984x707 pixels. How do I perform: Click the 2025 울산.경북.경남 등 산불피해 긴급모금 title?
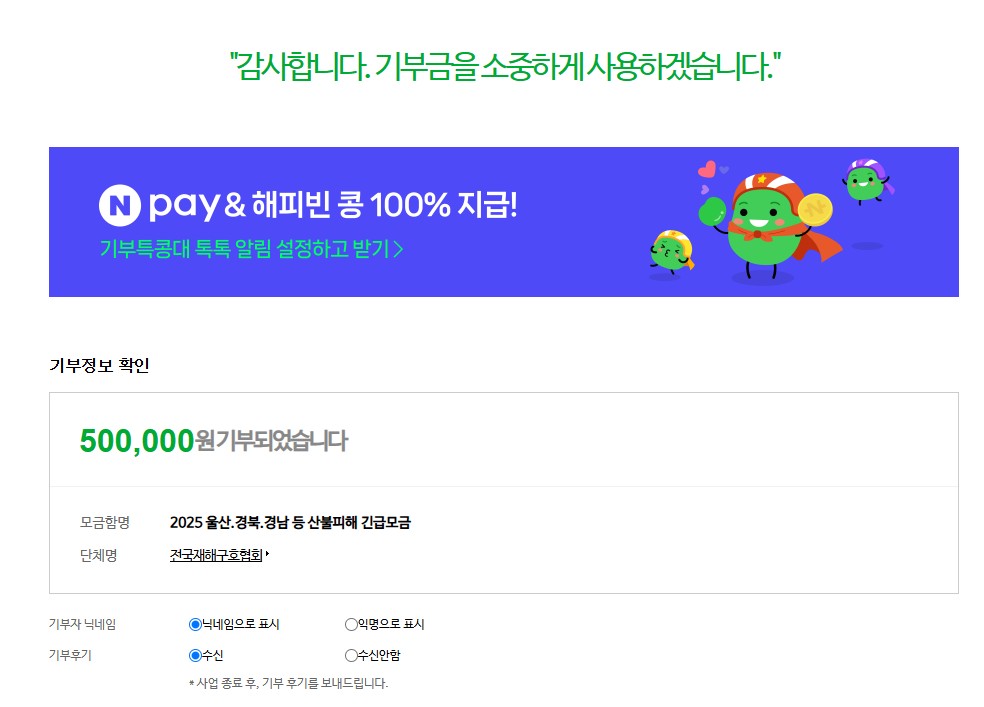tap(290, 523)
